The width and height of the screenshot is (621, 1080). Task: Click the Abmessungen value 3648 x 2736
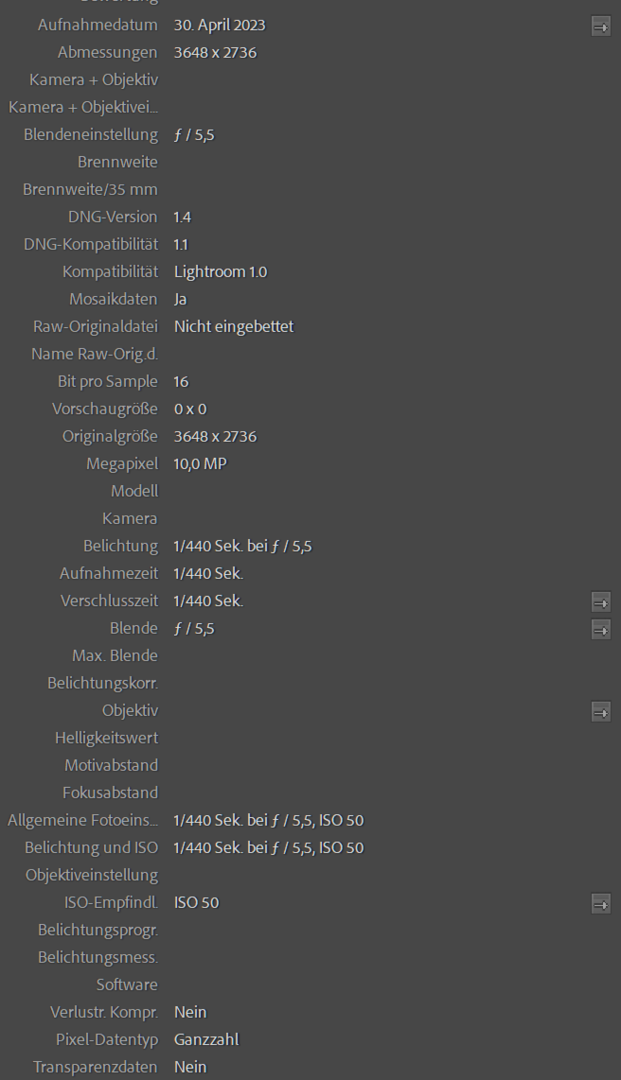215,52
